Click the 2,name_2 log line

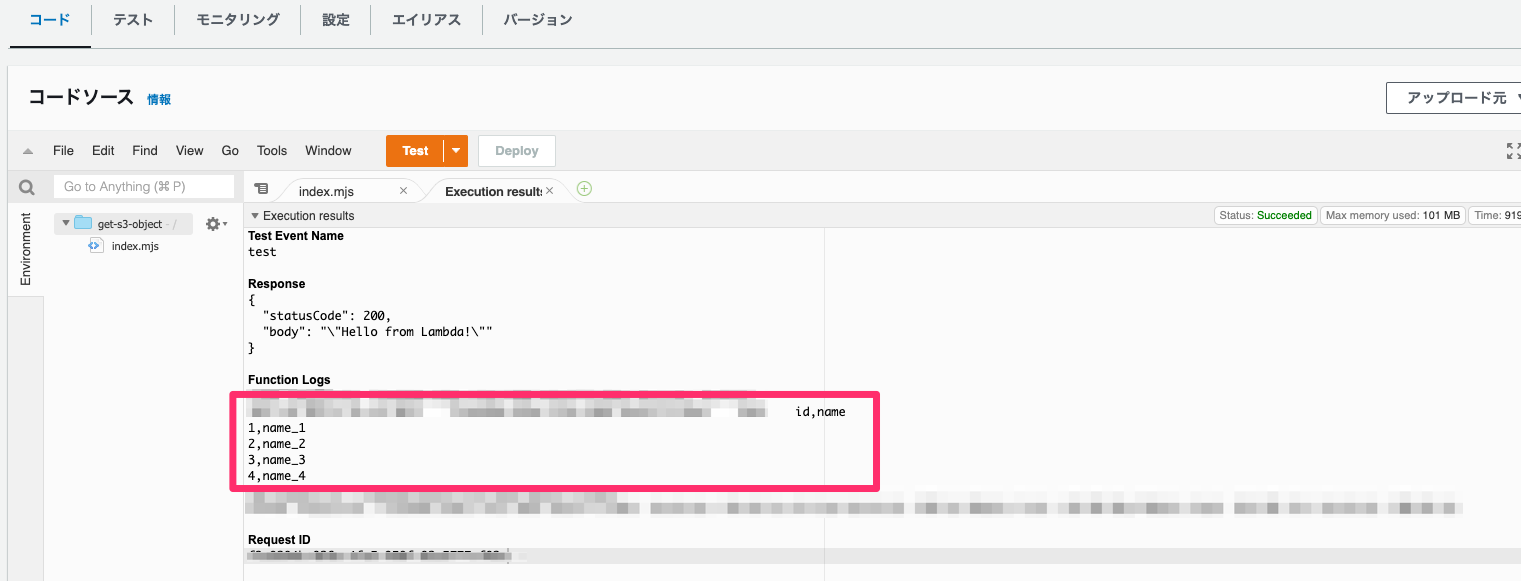(277, 444)
